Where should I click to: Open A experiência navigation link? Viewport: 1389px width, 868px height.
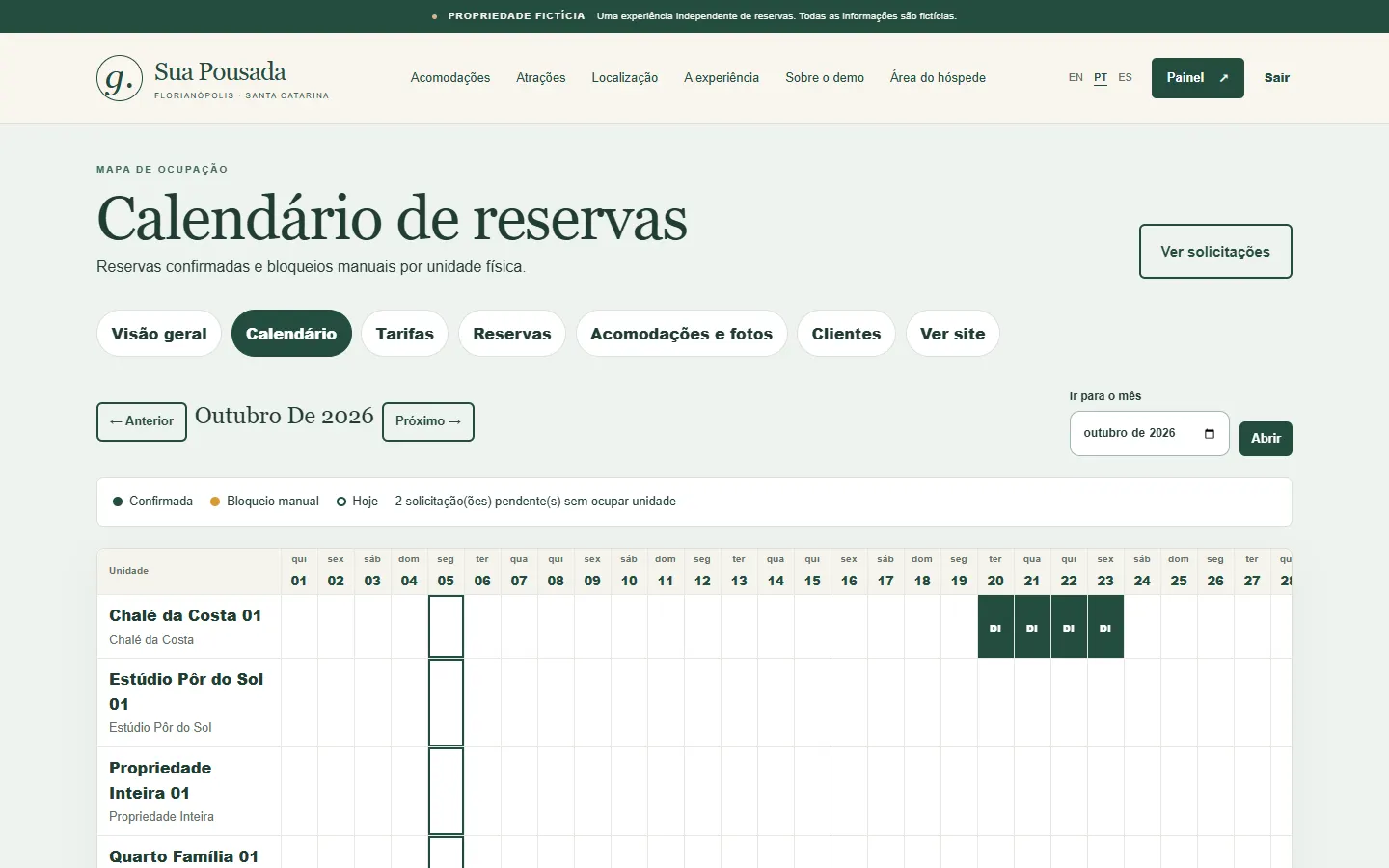tap(722, 78)
